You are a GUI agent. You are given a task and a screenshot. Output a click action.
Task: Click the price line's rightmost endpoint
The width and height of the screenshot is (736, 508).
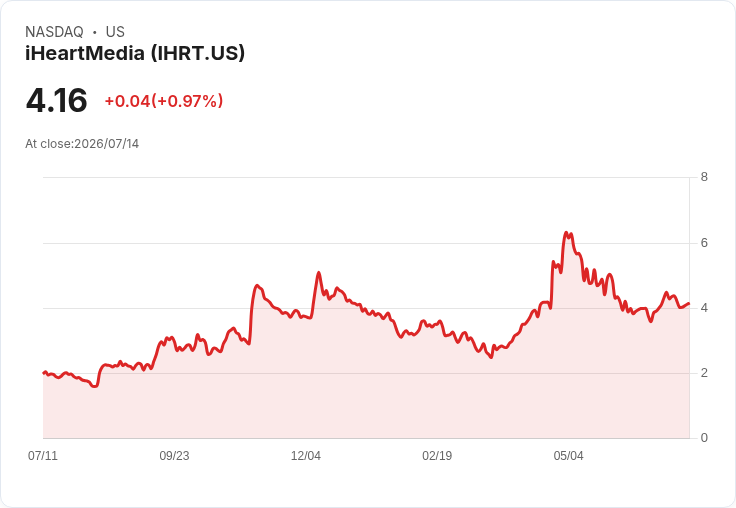[x=689, y=304]
